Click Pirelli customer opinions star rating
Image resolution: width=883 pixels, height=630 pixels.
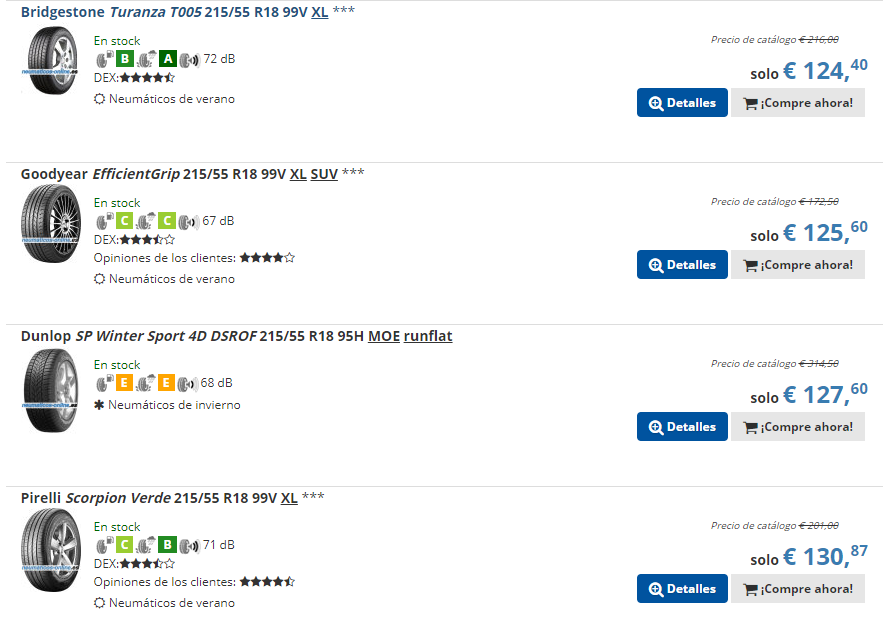267,582
